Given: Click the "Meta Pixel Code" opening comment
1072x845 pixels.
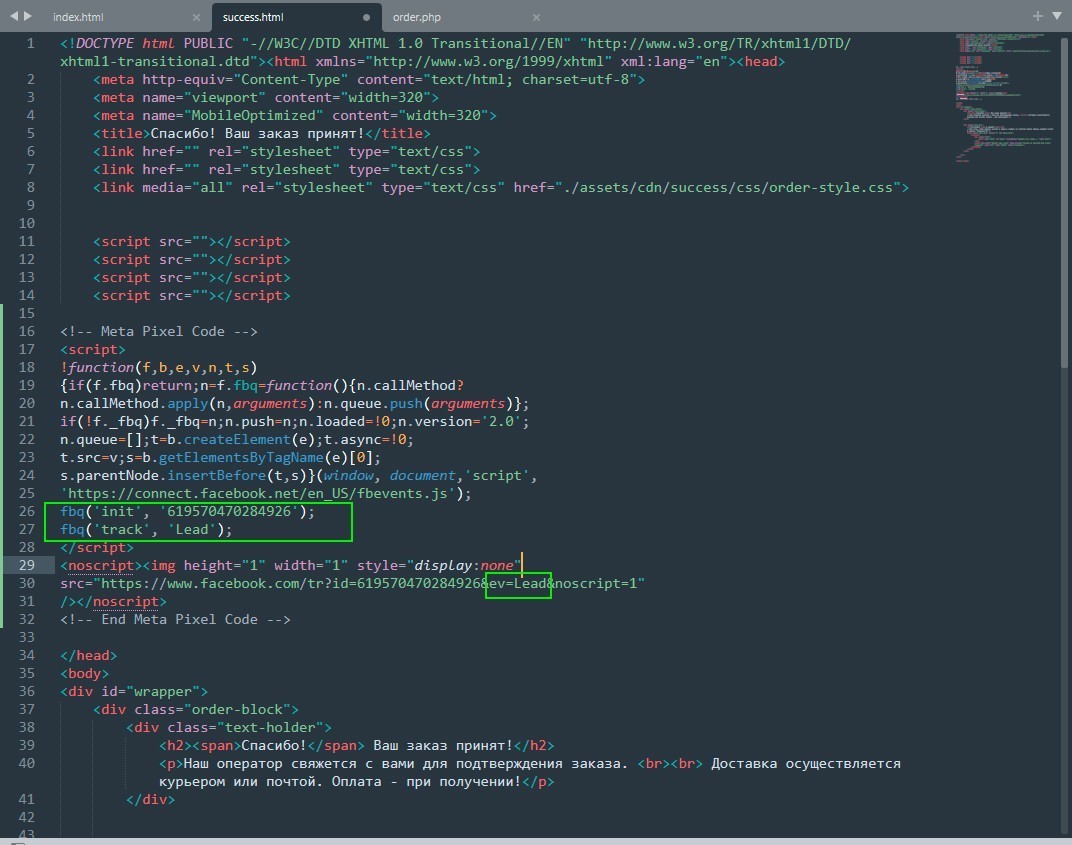Looking at the screenshot, I should [159, 332].
